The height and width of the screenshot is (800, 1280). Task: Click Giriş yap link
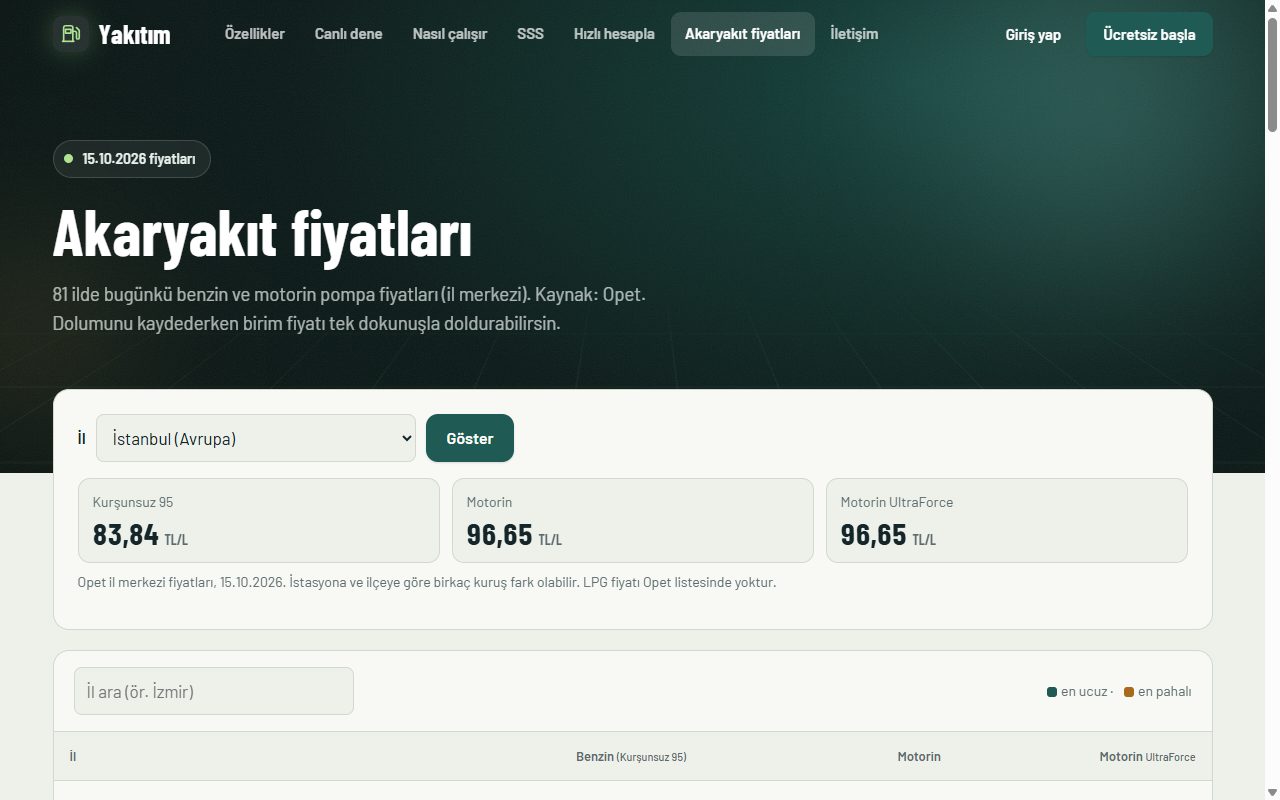[1033, 35]
